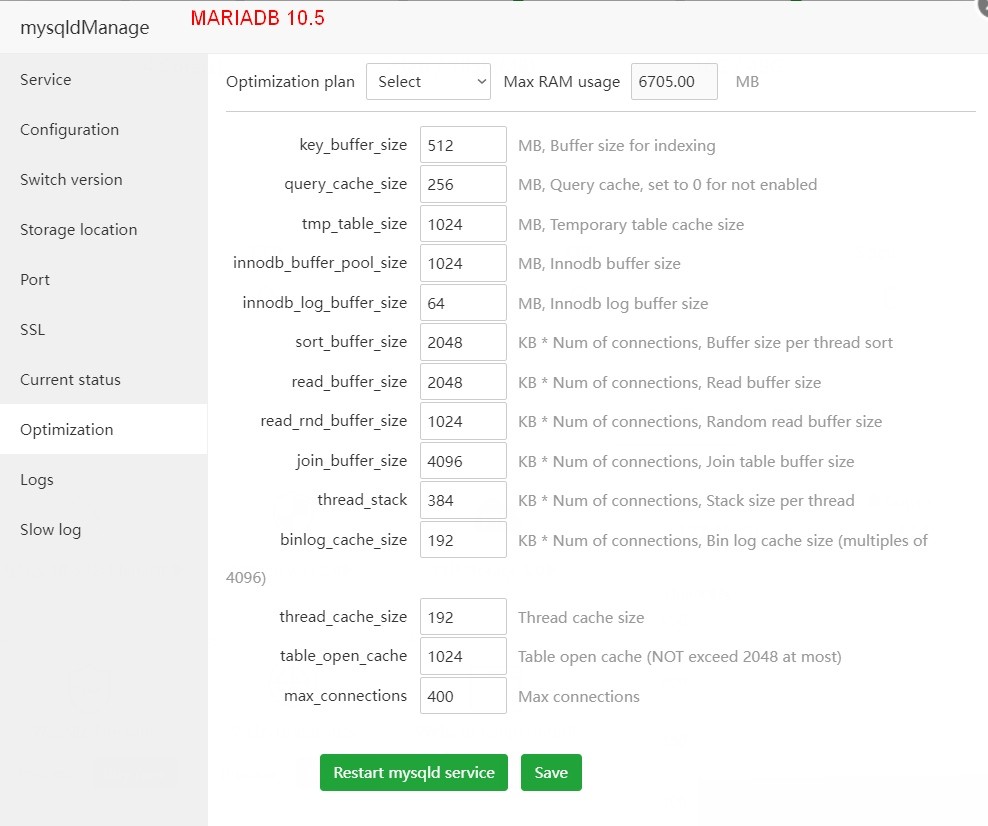Click the key_buffer_size label
Image resolution: width=988 pixels, height=826 pixels.
[353, 145]
